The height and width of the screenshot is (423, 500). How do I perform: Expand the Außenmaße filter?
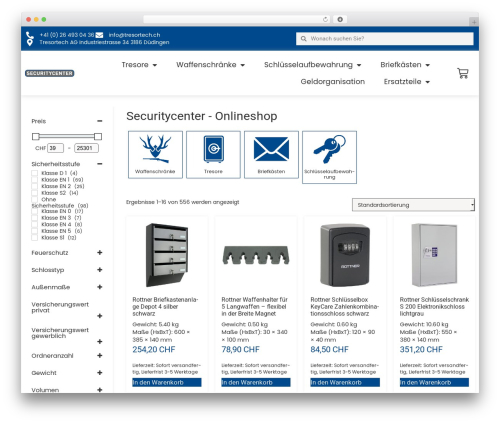pos(100,287)
